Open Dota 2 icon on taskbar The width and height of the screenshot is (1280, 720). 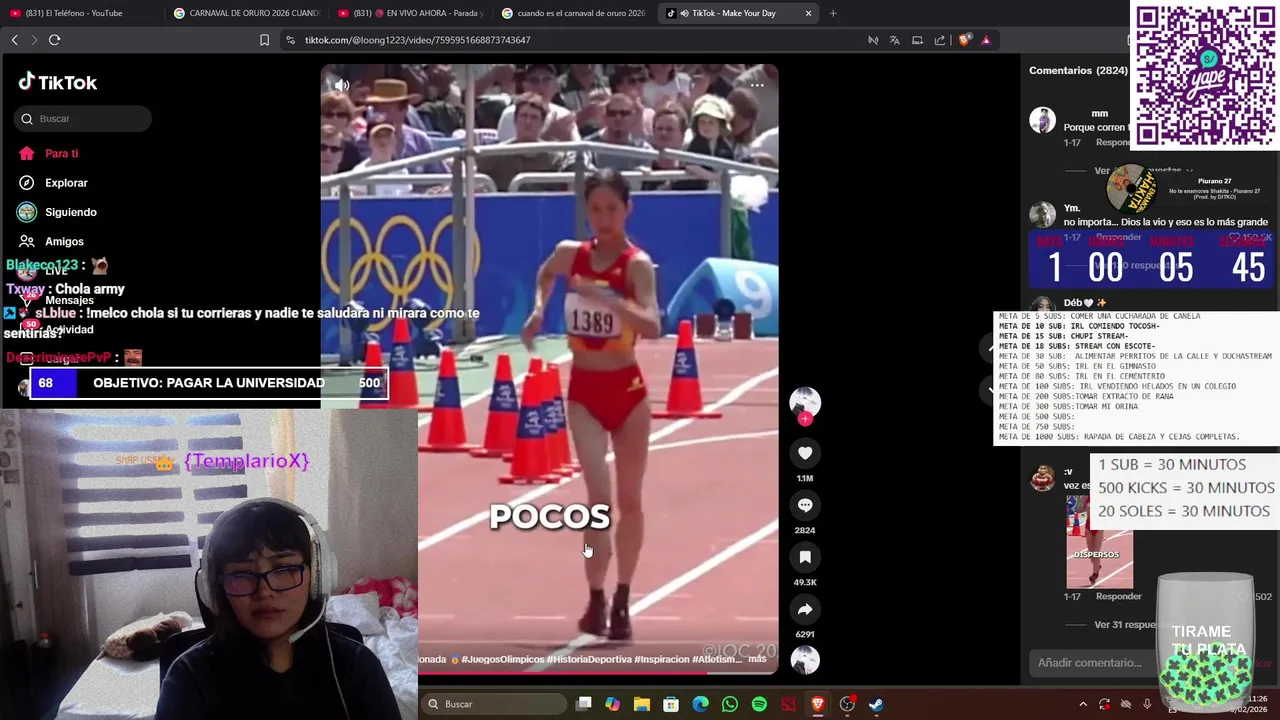pyautogui.click(x=788, y=704)
